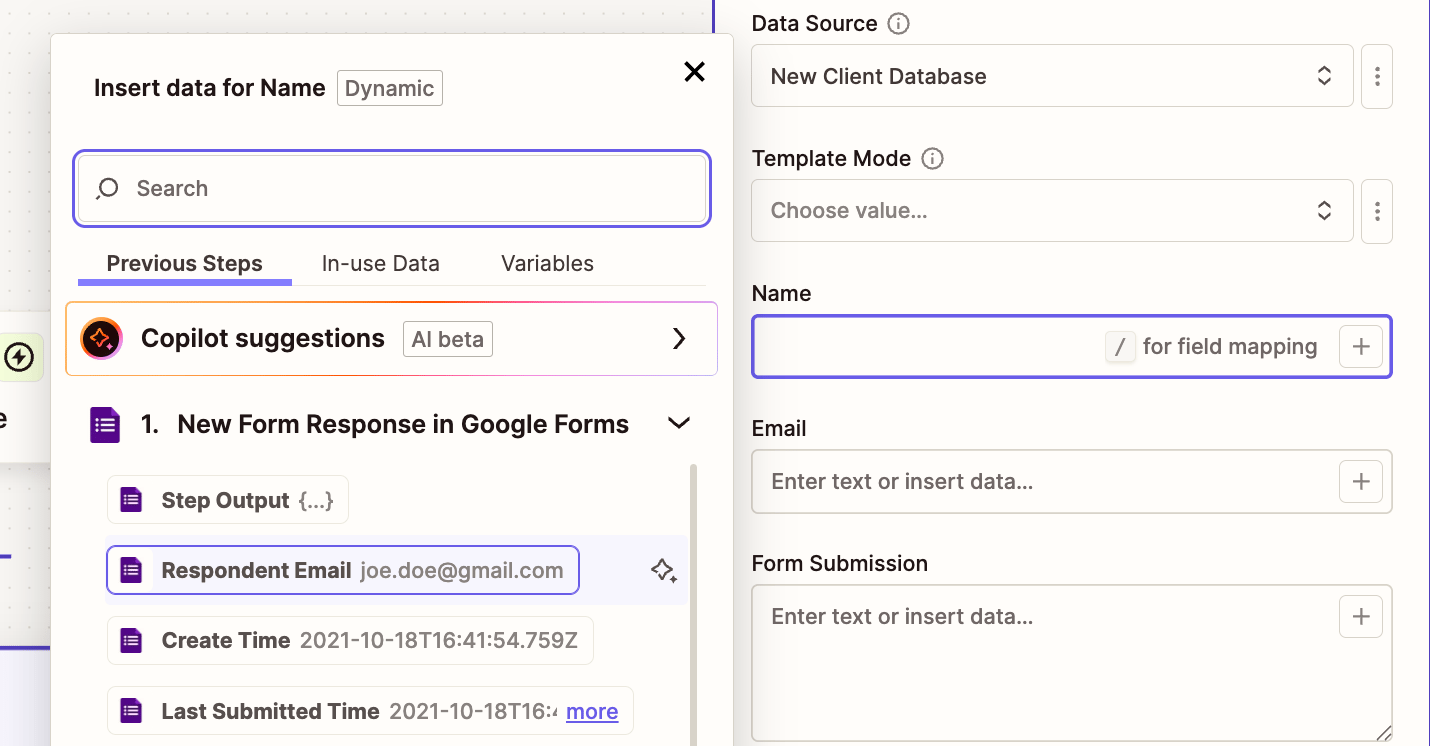Click the info icon next to Template Mode
The width and height of the screenshot is (1430, 746).
pyautogui.click(x=932, y=158)
